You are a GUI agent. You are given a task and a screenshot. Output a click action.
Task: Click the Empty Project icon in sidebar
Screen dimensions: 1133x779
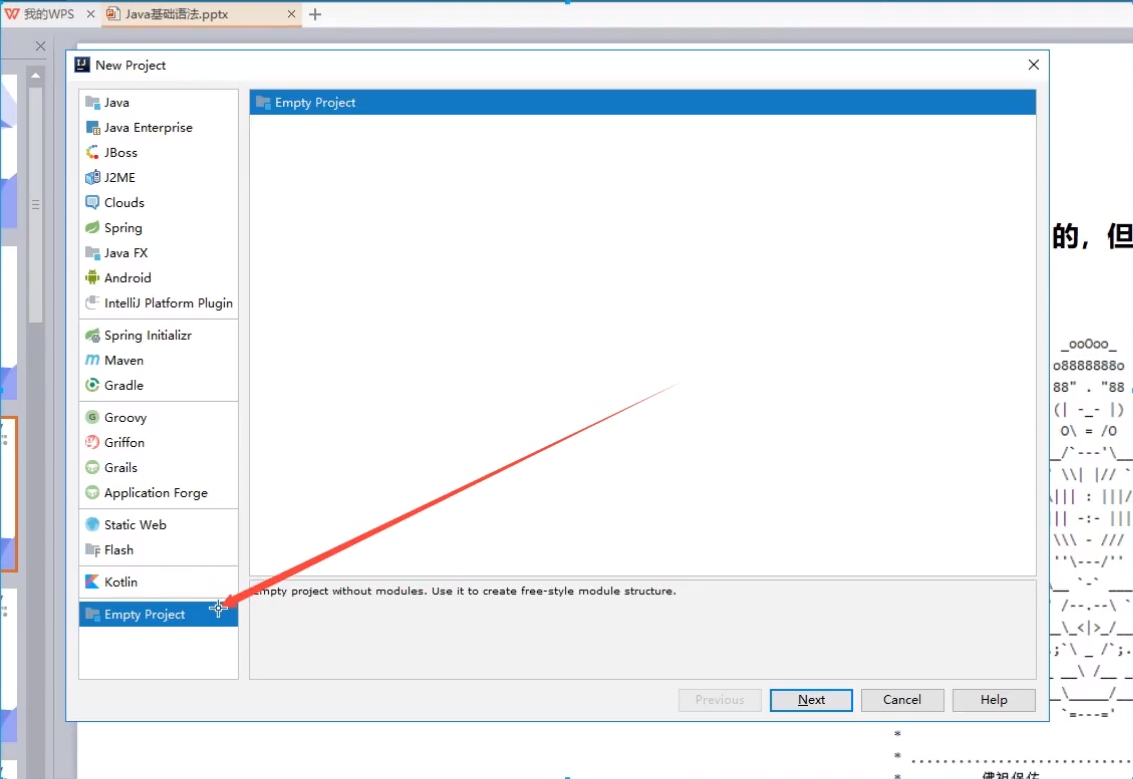click(x=92, y=614)
